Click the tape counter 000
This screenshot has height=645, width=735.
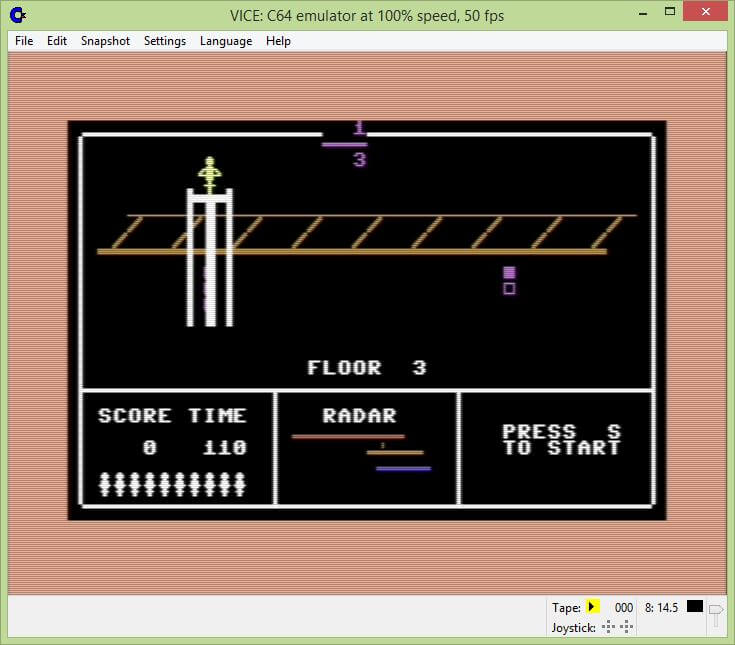pyautogui.click(x=623, y=608)
